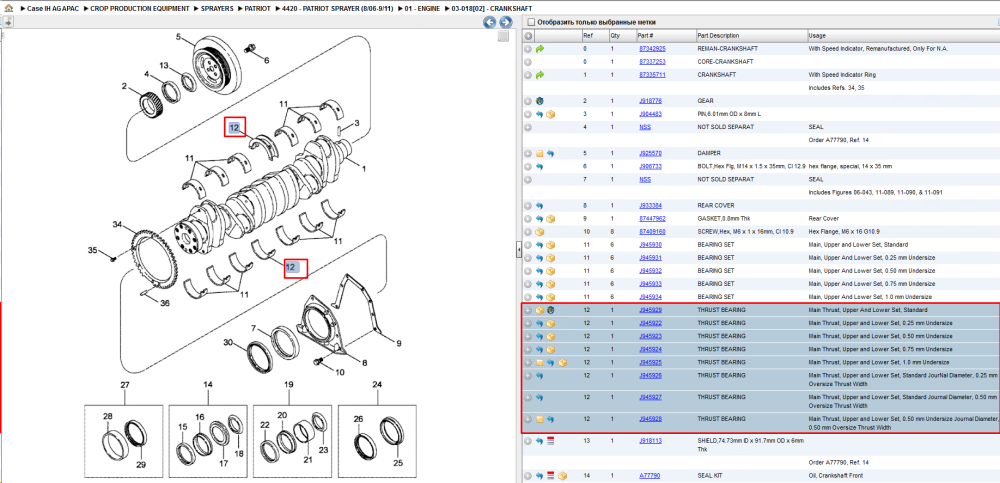The width and height of the screenshot is (1000, 483).
Task: Collapse parts panel using center splitter arrow
Action: click(518, 249)
